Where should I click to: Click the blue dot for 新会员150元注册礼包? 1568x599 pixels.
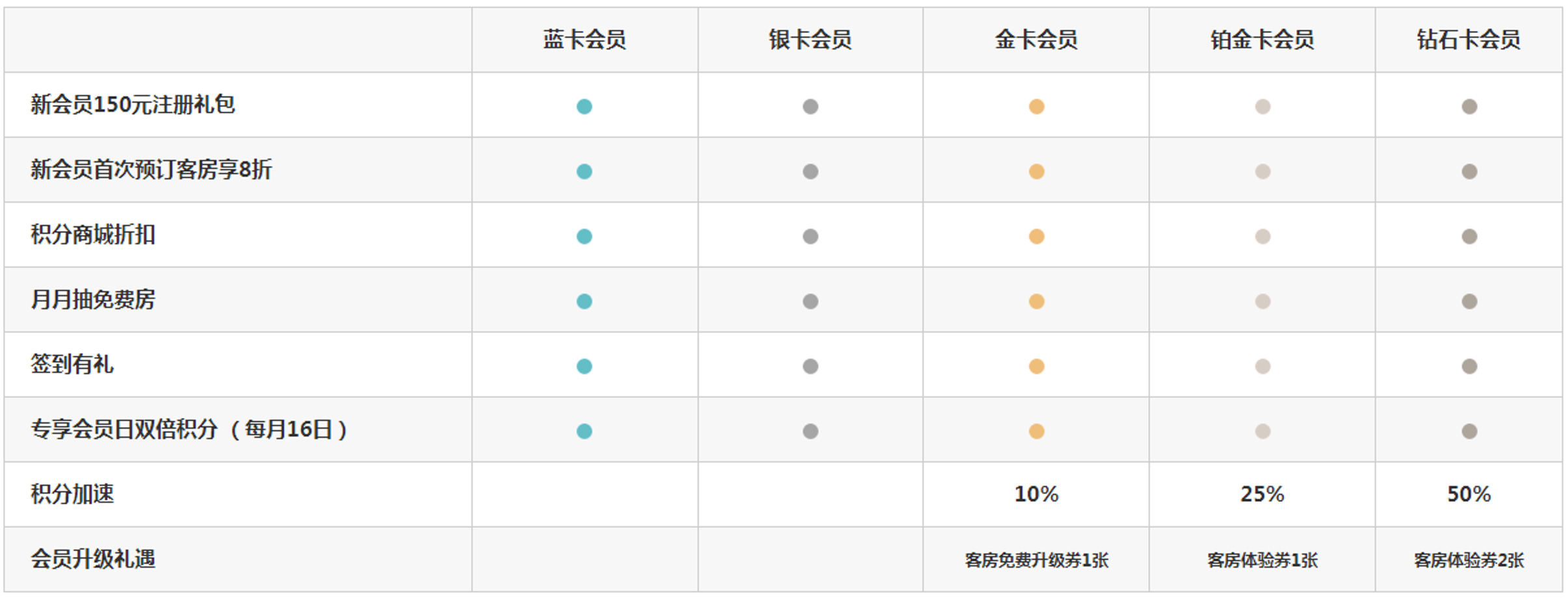click(x=584, y=107)
